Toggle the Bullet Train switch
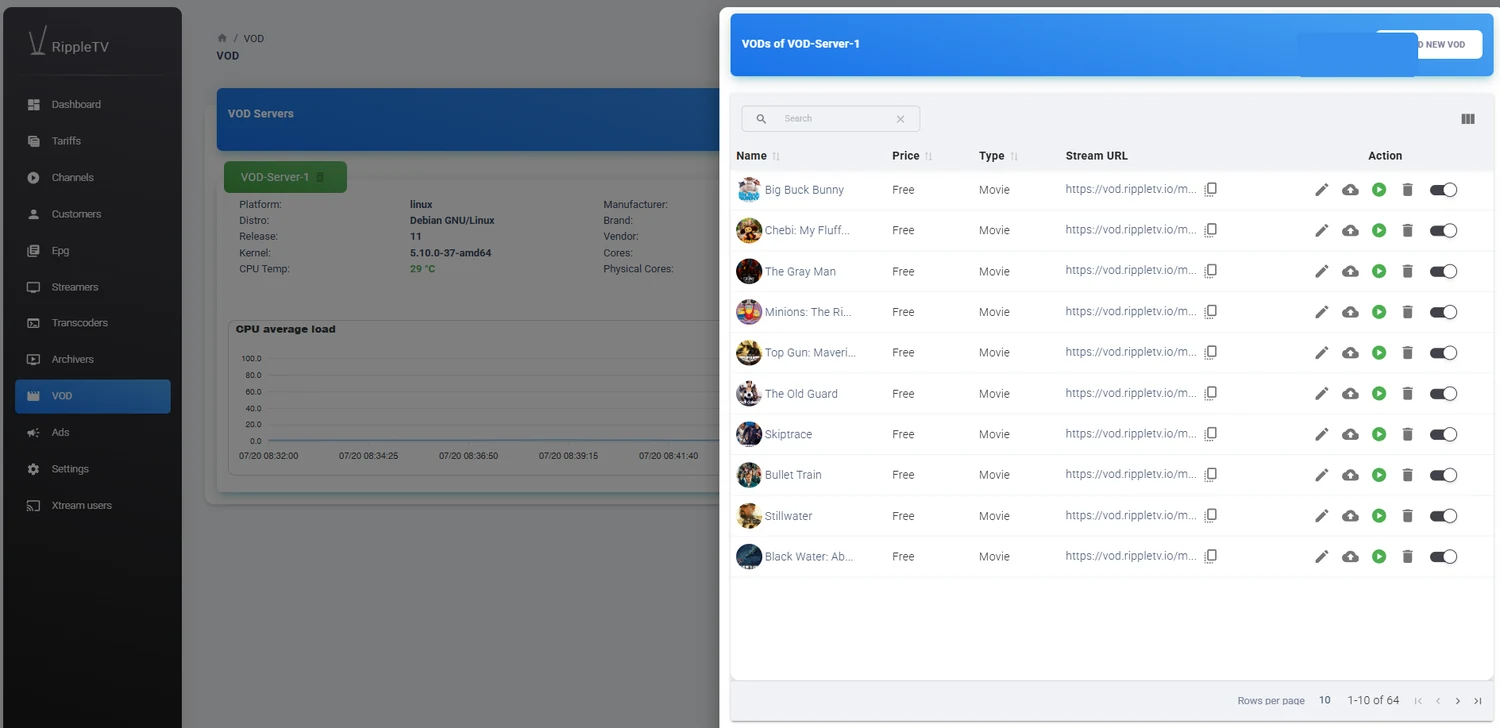The width and height of the screenshot is (1500, 728). (x=1443, y=475)
